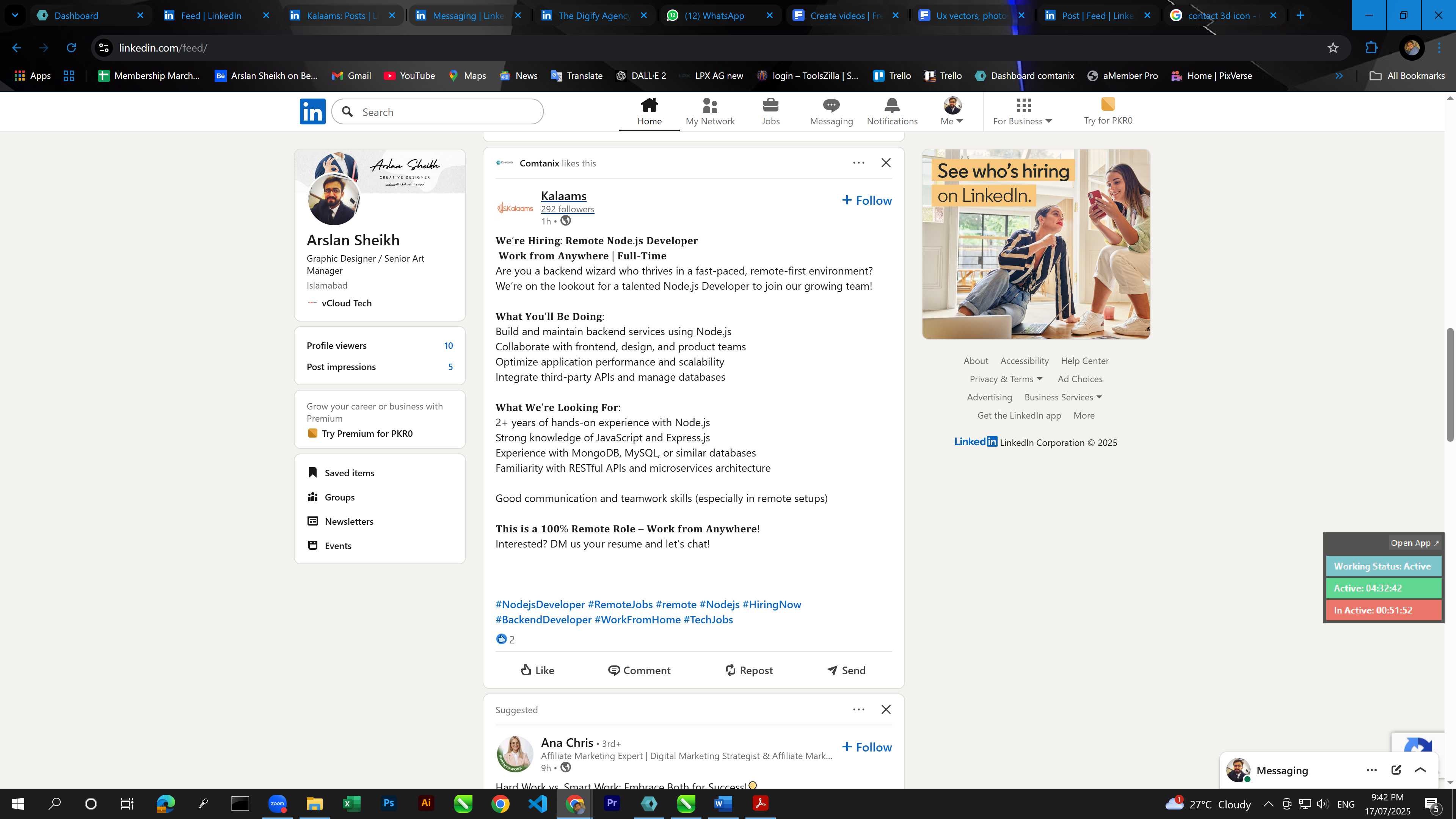Viewport: 1456px width, 819px height.
Task: Show hidden system tray icons
Action: tap(1268, 804)
